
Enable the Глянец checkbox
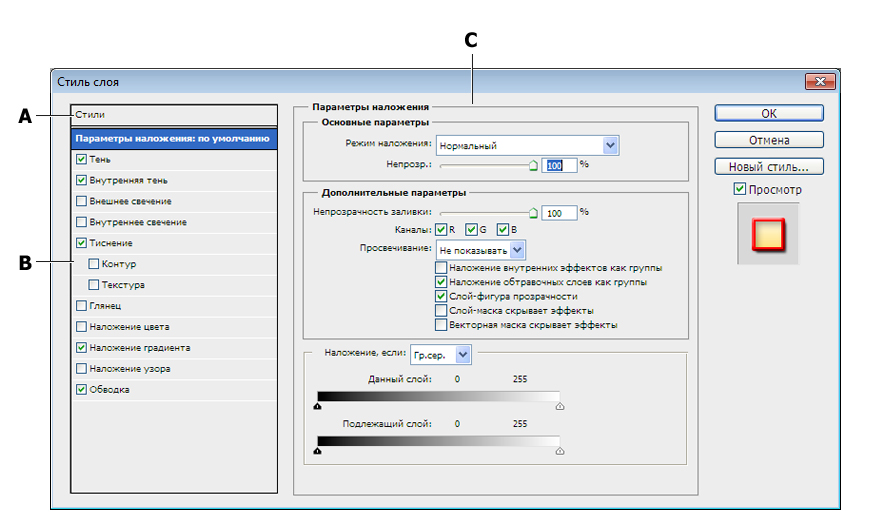(81, 305)
